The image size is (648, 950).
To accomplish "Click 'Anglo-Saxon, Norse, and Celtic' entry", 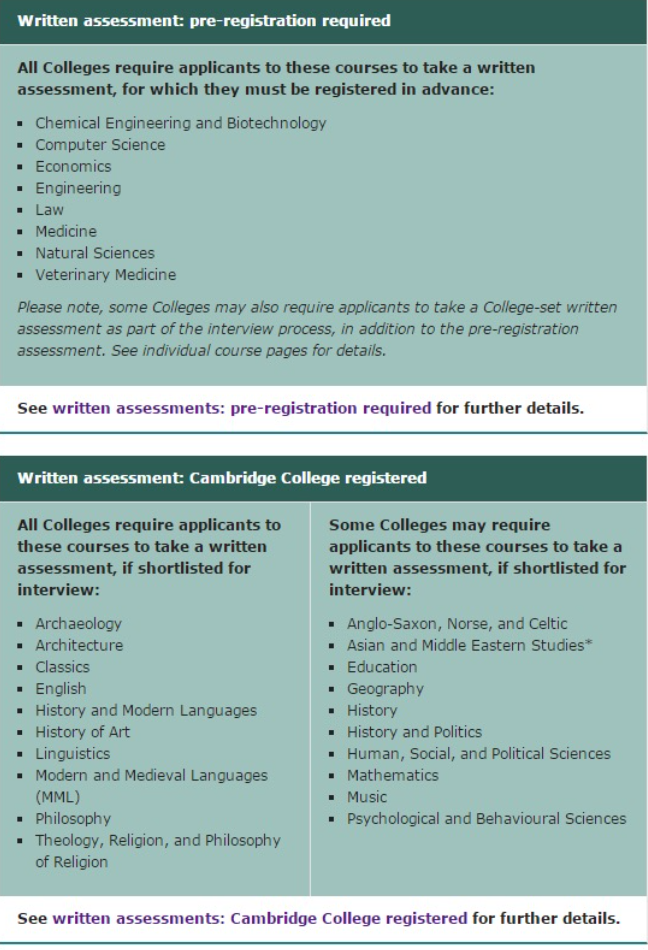I will (457, 623).
